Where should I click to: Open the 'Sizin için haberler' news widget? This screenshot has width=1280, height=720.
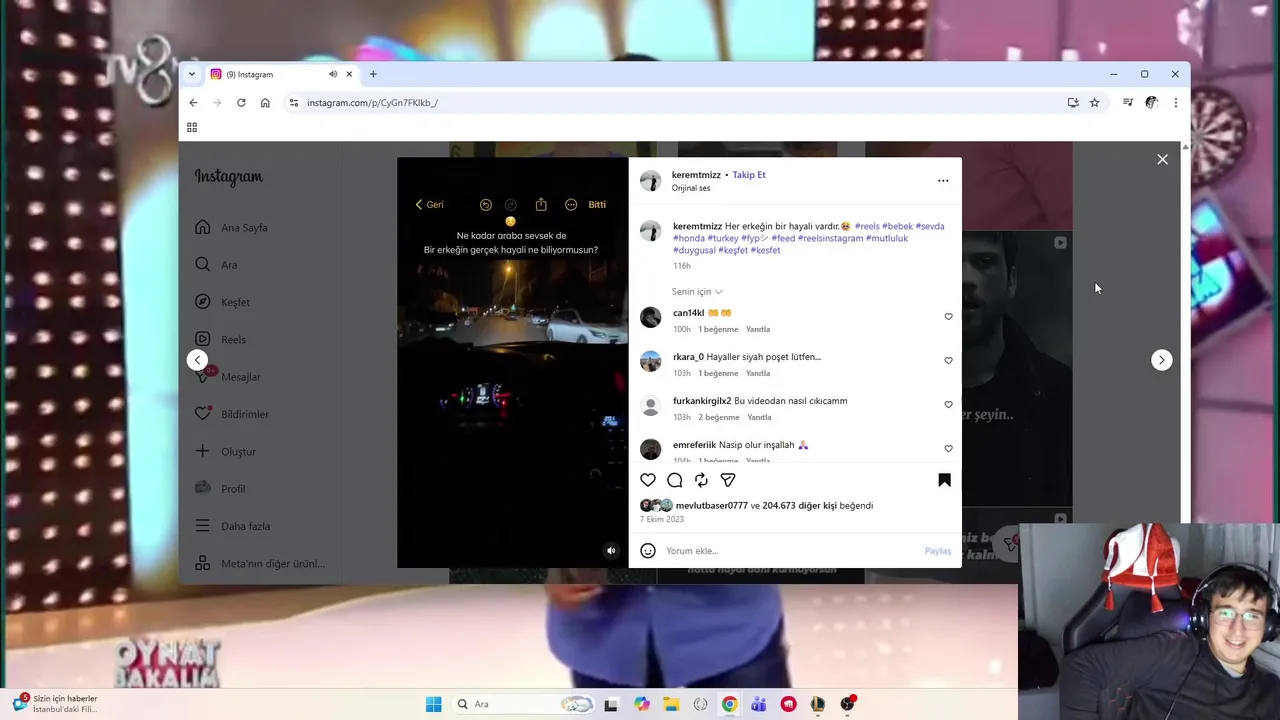point(55,704)
